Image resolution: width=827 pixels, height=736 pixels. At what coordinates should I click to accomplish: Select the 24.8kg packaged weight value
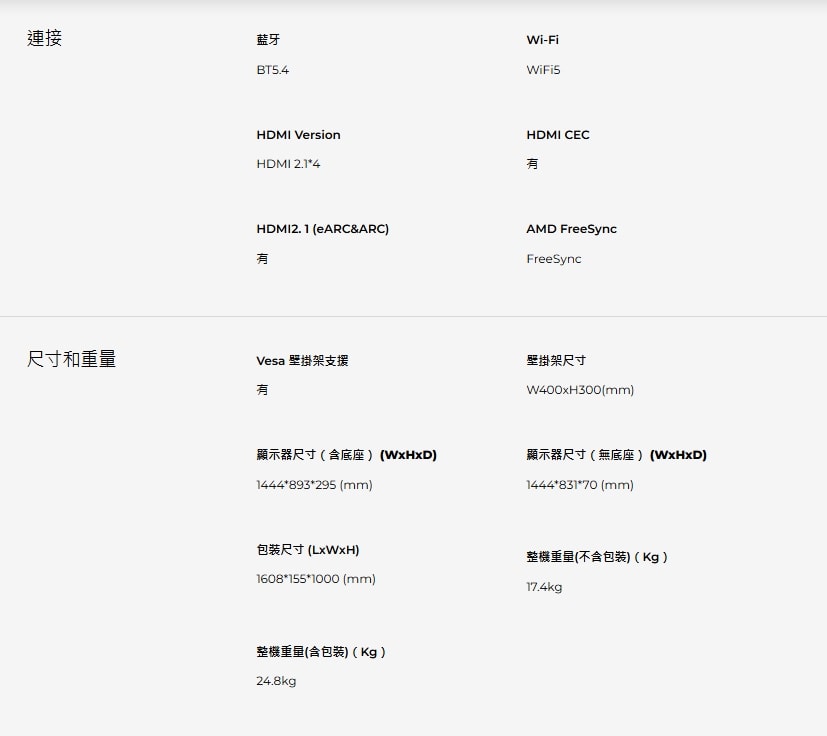(x=276, y=681)
